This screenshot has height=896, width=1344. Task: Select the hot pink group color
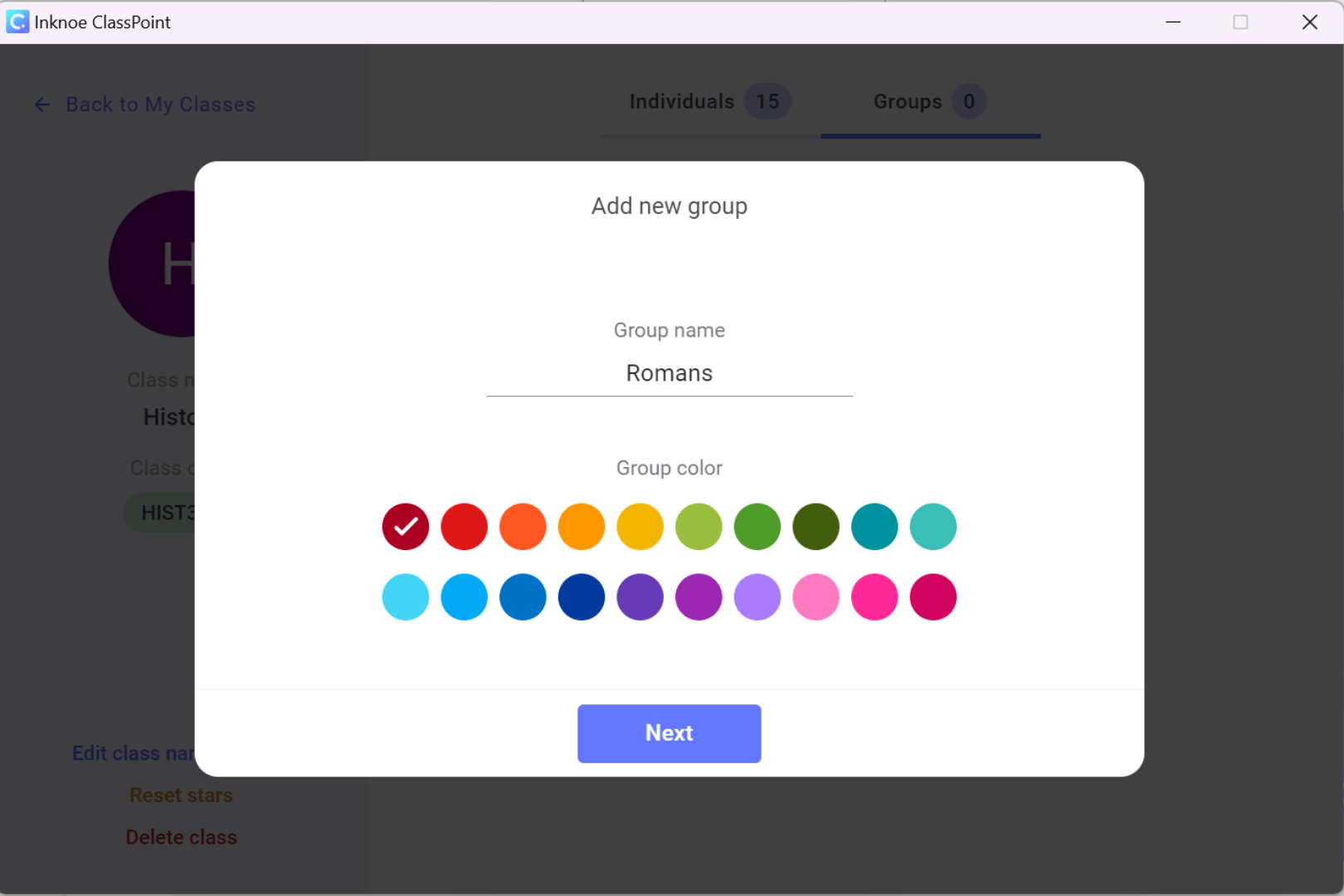tap(874, 597)
